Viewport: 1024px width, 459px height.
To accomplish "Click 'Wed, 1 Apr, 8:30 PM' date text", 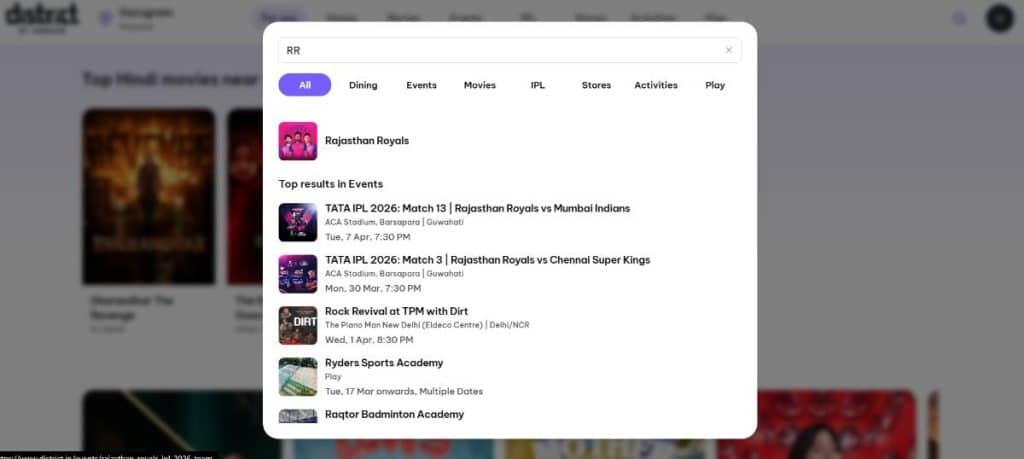I will coord(369,340).
